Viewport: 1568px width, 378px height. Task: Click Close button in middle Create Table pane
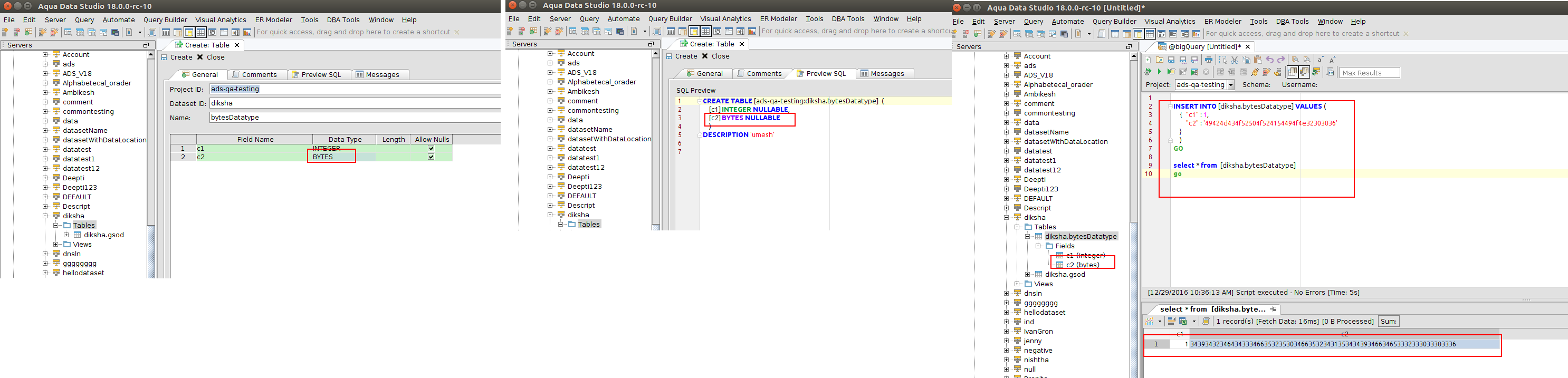715,56
